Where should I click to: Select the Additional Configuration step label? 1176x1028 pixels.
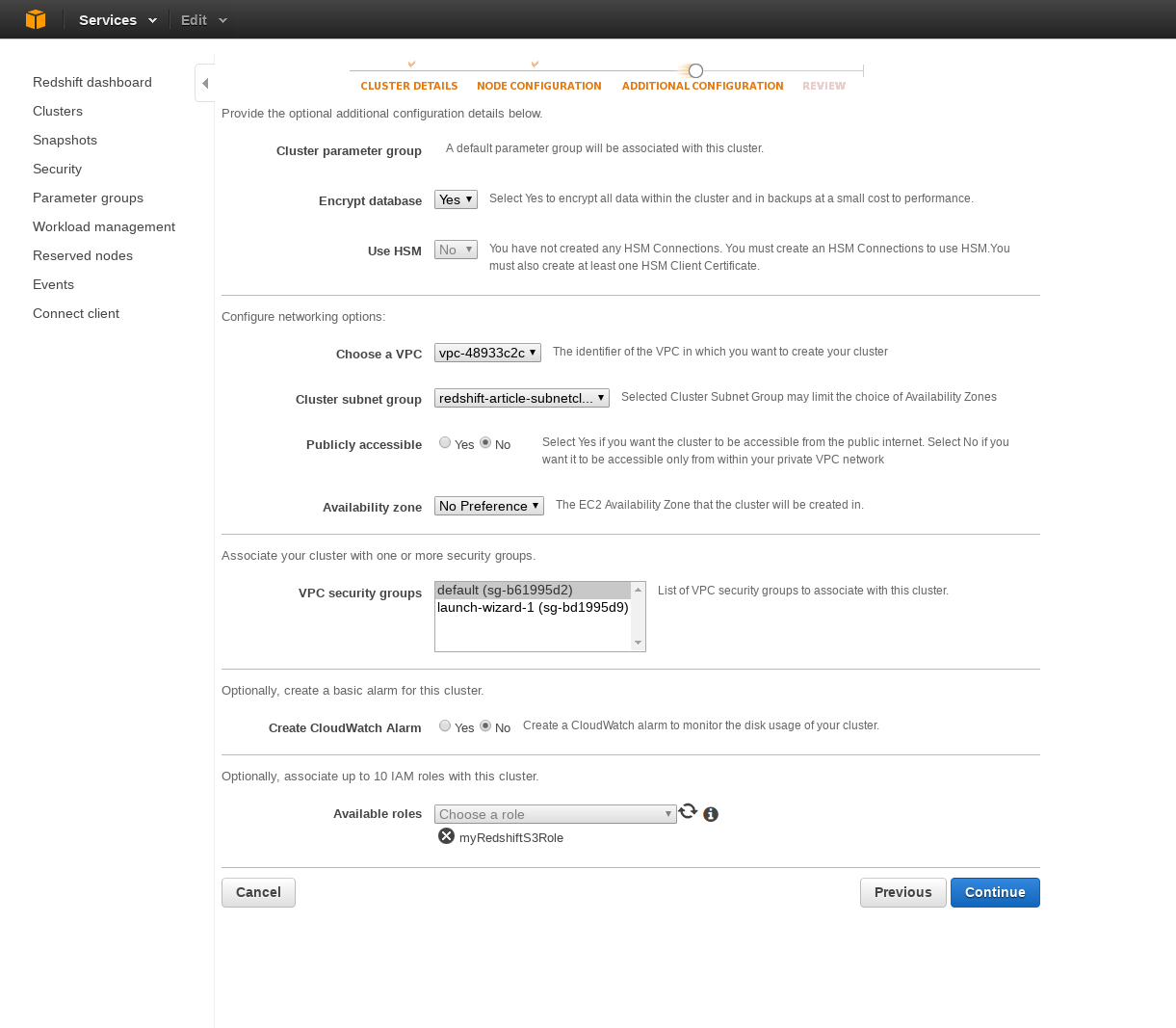tap(703, 86)
